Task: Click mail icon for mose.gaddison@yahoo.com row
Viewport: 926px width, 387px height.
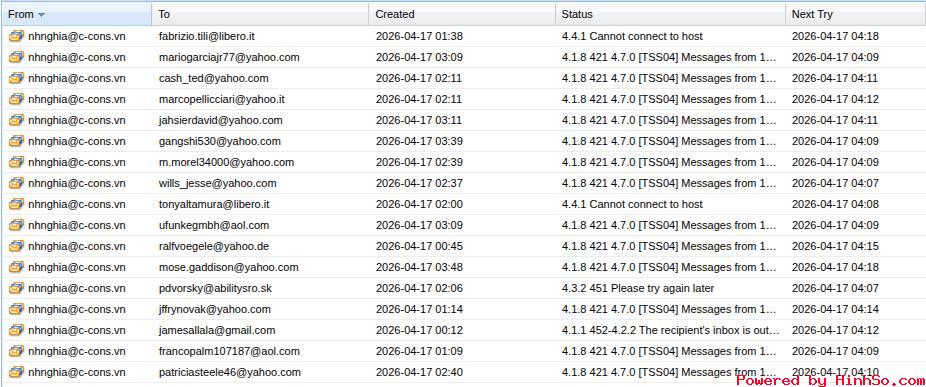Action: point(17,267)
